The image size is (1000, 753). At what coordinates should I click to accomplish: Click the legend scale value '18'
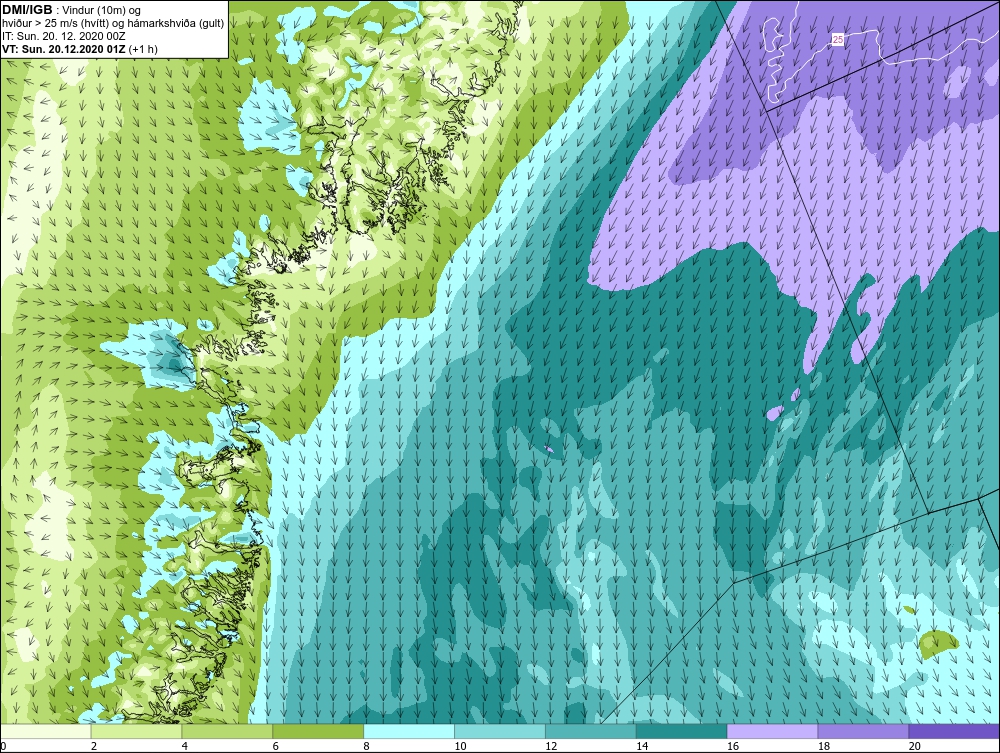(824, 746)
